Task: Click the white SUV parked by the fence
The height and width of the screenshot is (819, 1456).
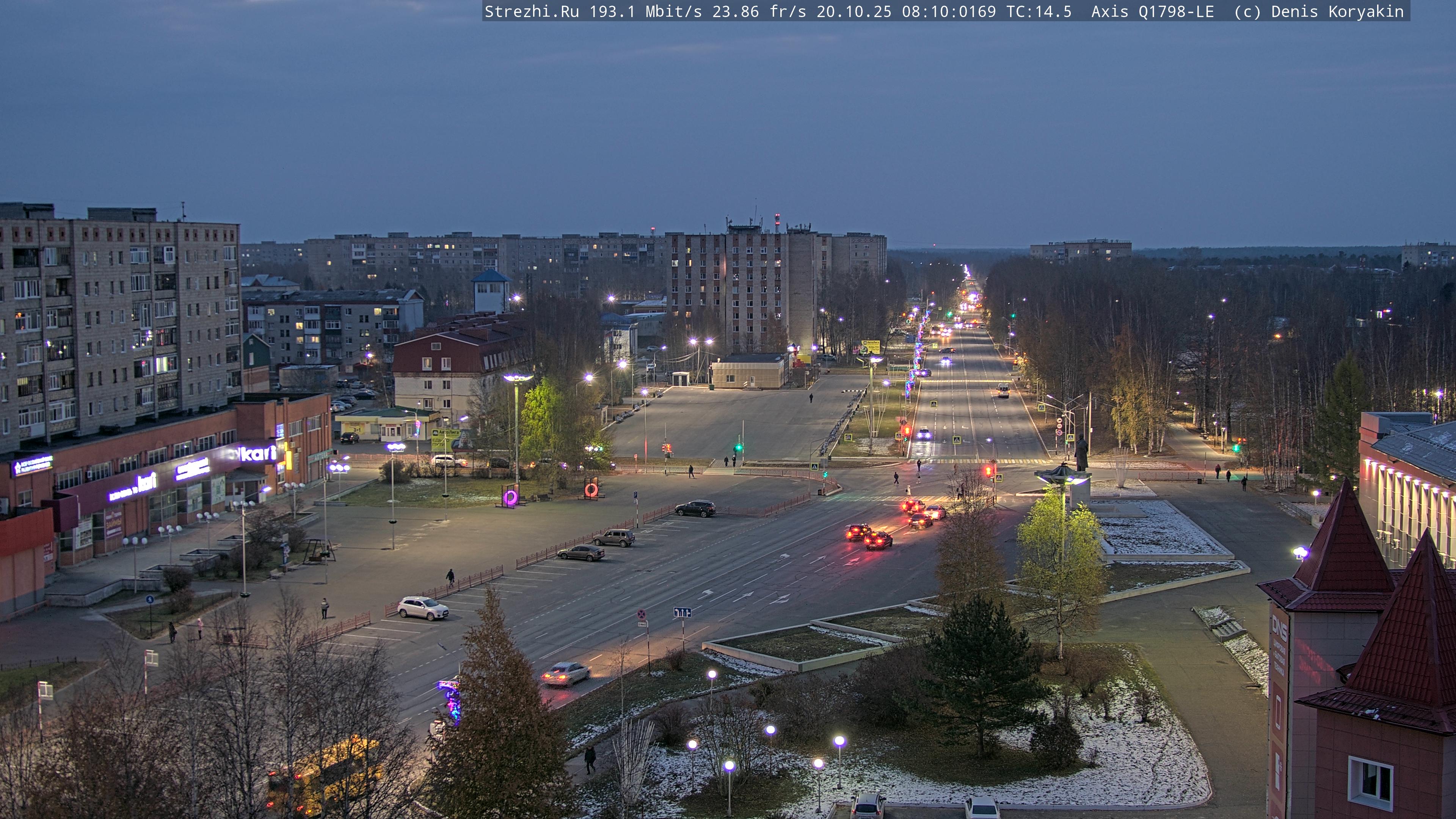Action: click(x=423, y=607)
